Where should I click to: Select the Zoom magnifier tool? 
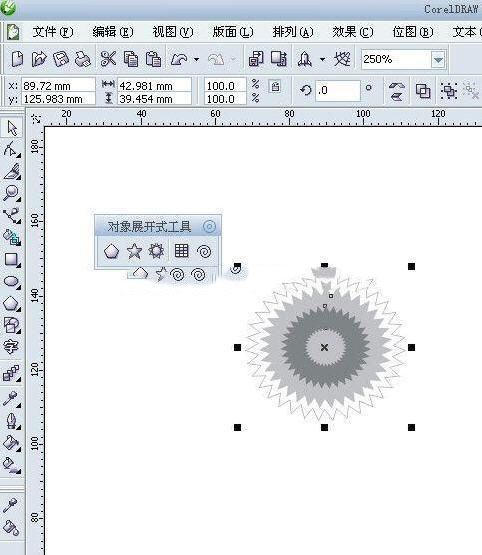click(11, 193)
